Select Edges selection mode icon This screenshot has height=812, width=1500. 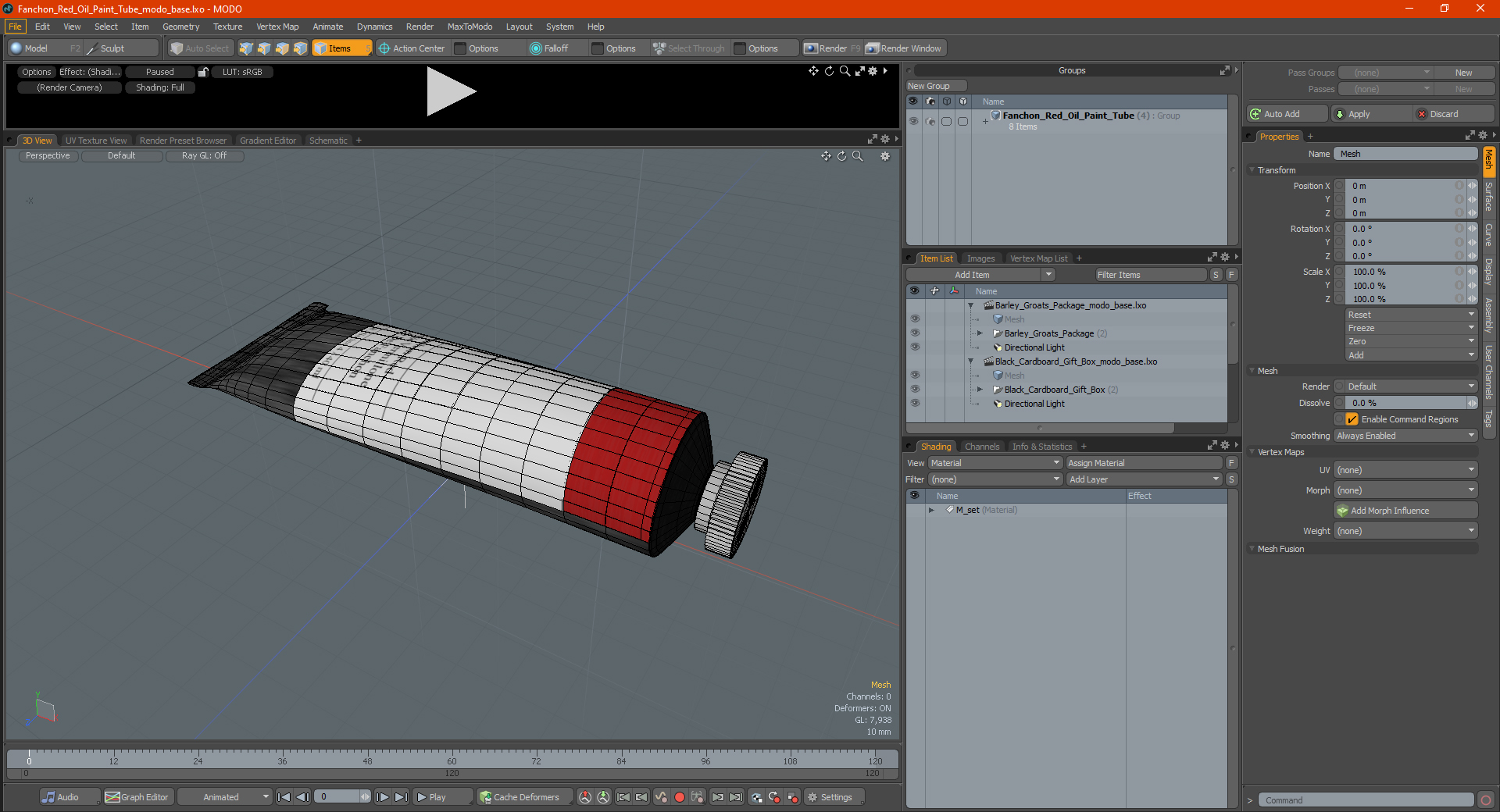[264, 48]
